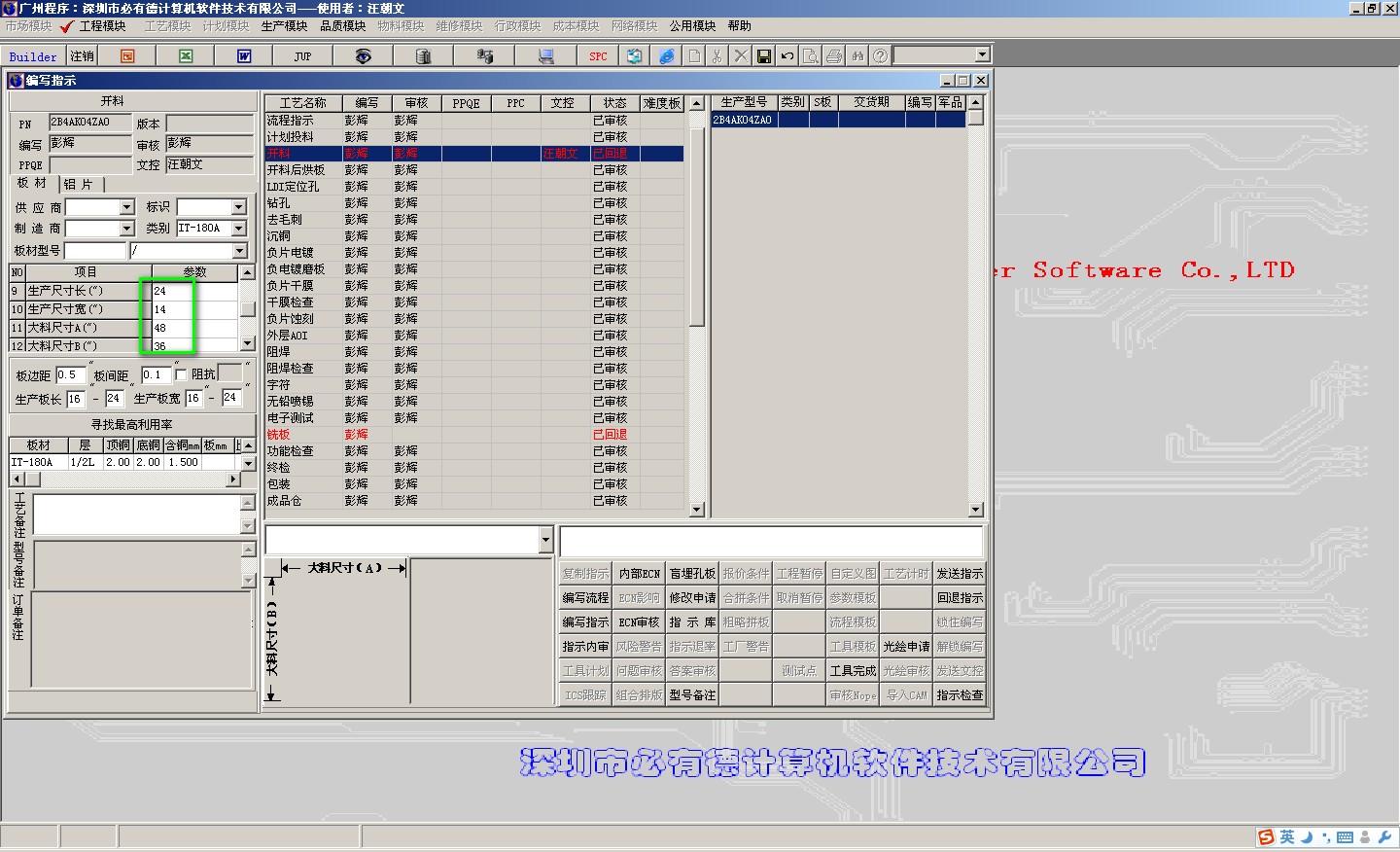Viewport: 1400px width, 852px height.
Task: Open the 品质模块 menu
Action: (342, 26)
